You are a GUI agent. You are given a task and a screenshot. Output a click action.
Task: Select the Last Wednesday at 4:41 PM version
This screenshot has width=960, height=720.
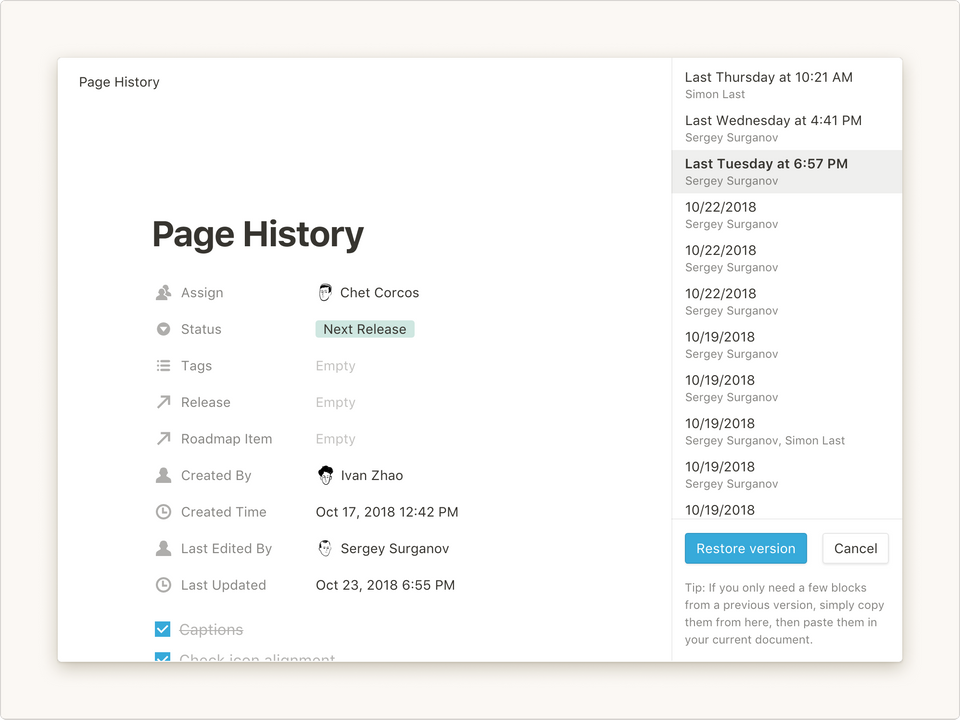click(x=786, y=128)
